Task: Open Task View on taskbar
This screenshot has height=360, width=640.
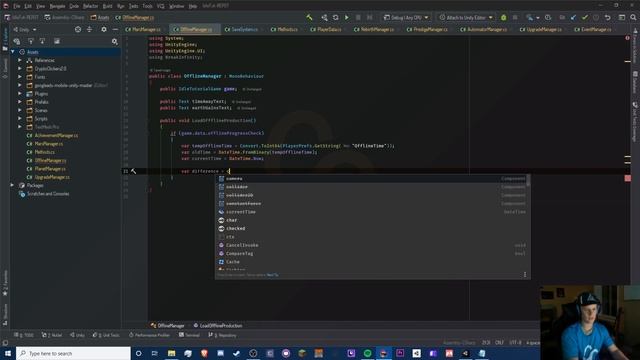Action: [155, 353]
